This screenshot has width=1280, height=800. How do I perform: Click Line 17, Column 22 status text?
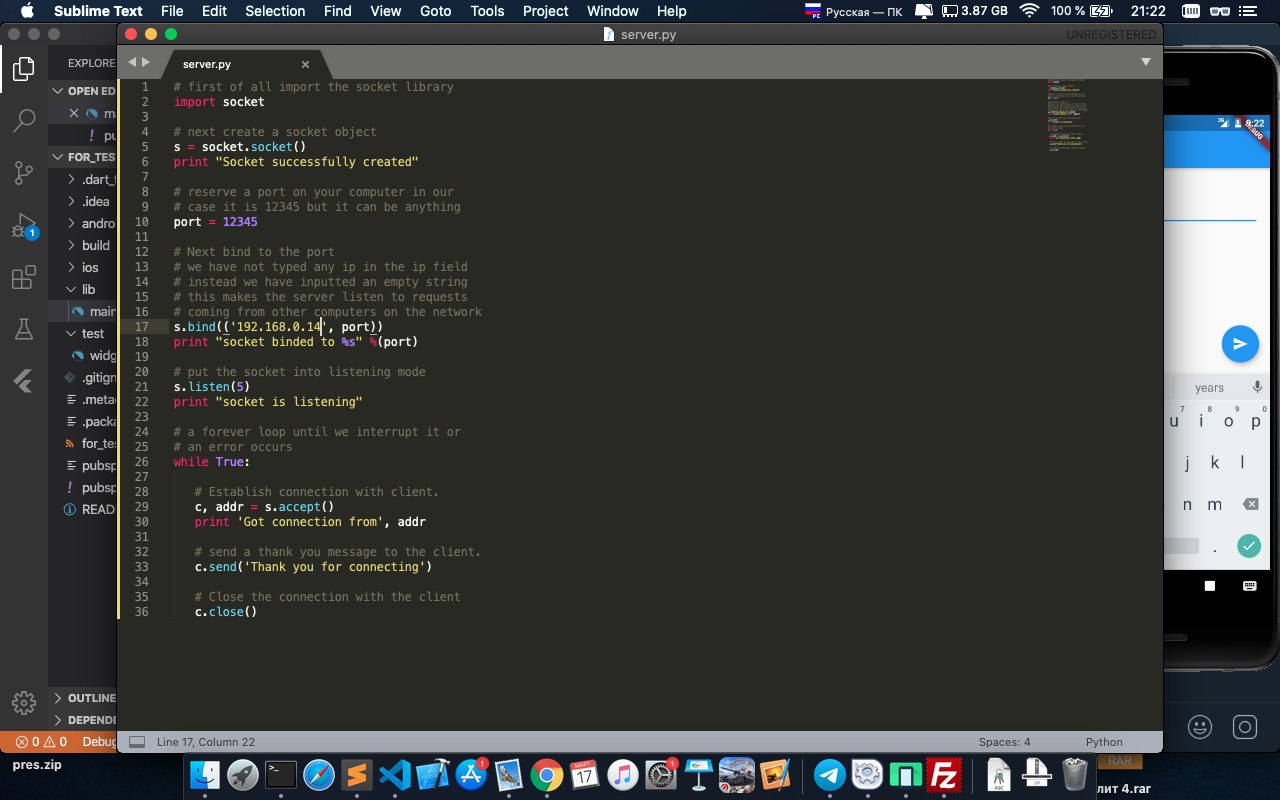coord(206,742)
